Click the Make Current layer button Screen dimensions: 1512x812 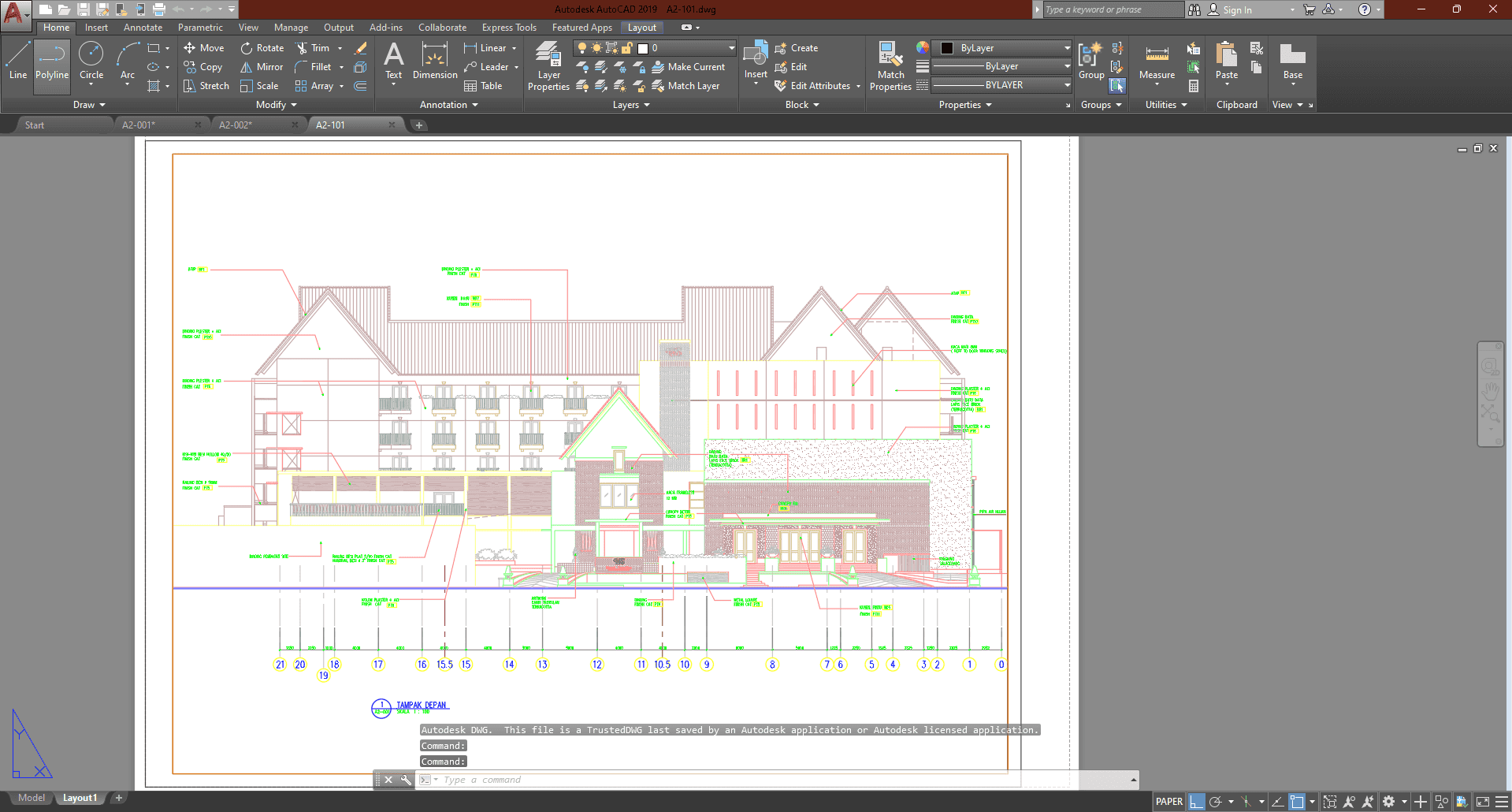tap(688, 67)
